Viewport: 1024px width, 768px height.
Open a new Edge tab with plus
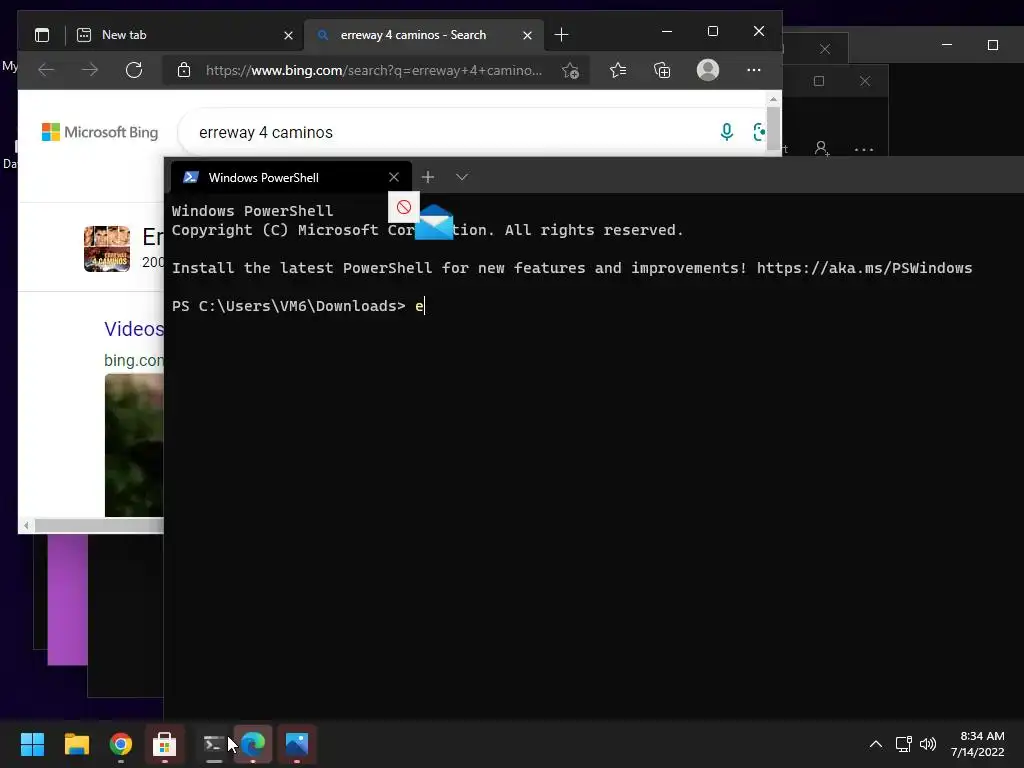[x=562, y=35]
